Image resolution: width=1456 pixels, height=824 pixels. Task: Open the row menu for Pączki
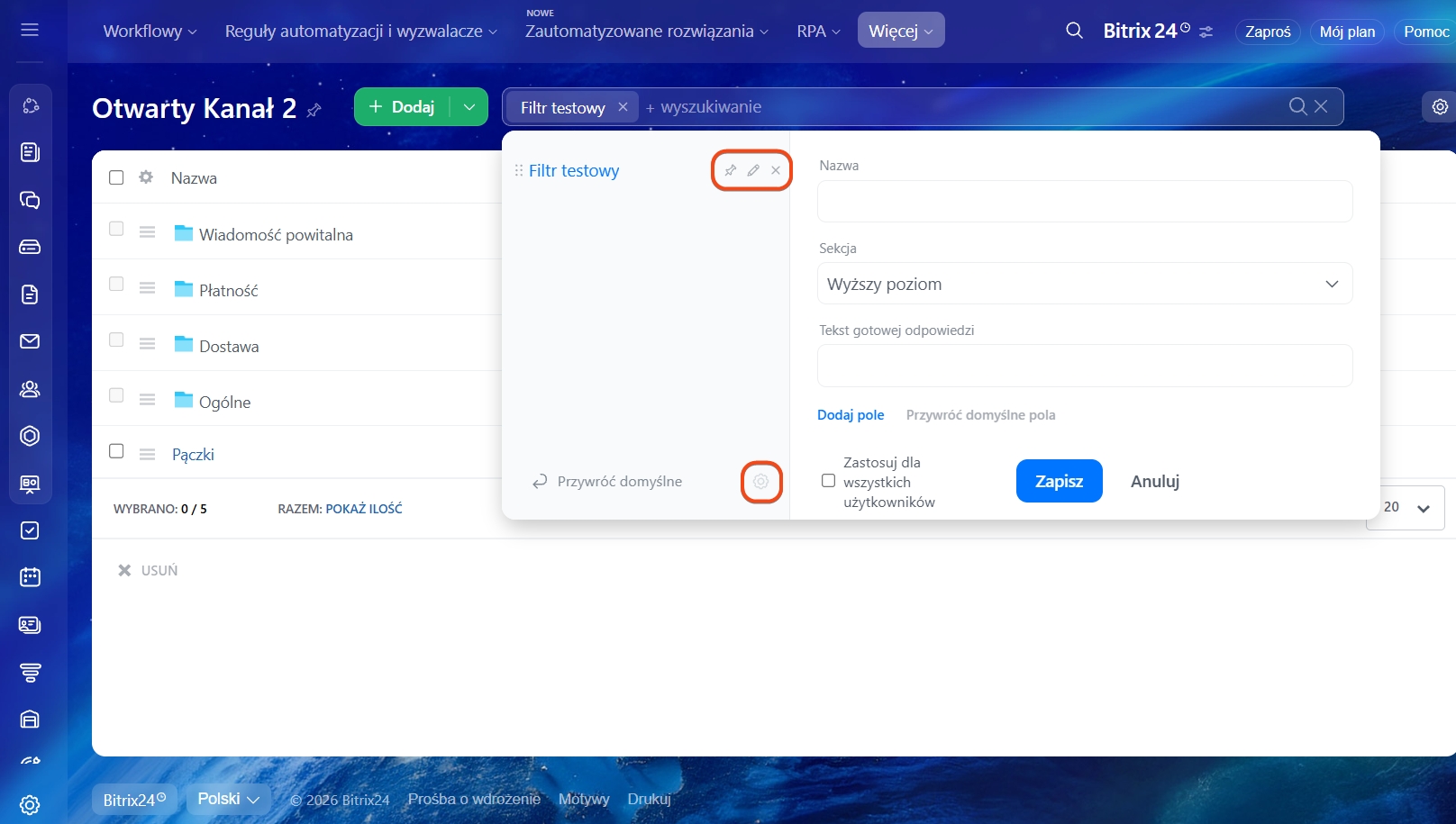tap(148, 455)
